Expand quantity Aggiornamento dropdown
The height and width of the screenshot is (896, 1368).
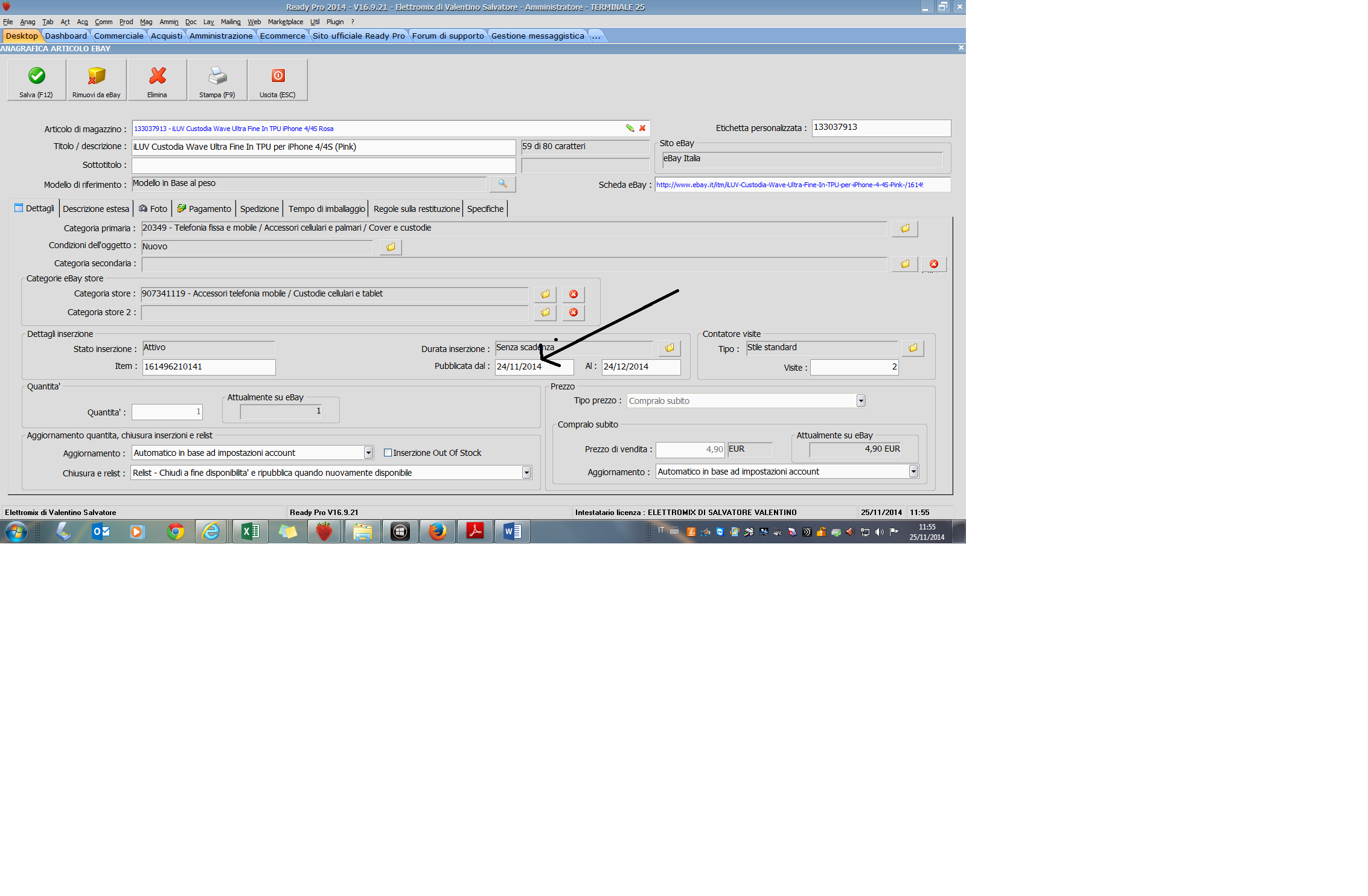368,453
